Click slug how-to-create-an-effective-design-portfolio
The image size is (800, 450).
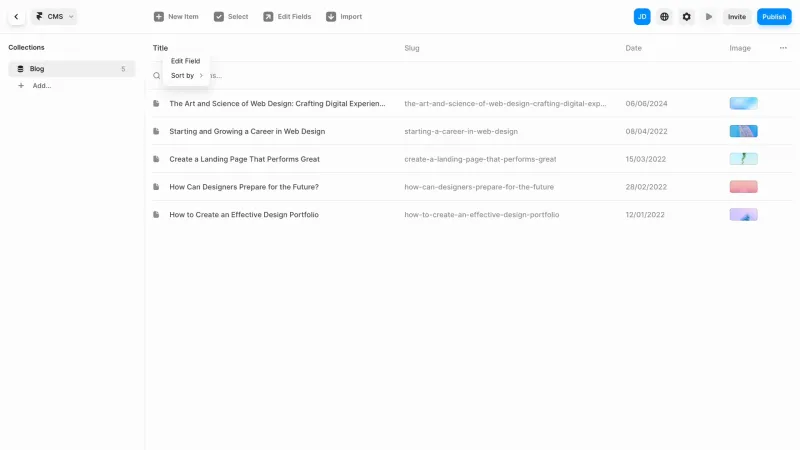pos(482,215)
